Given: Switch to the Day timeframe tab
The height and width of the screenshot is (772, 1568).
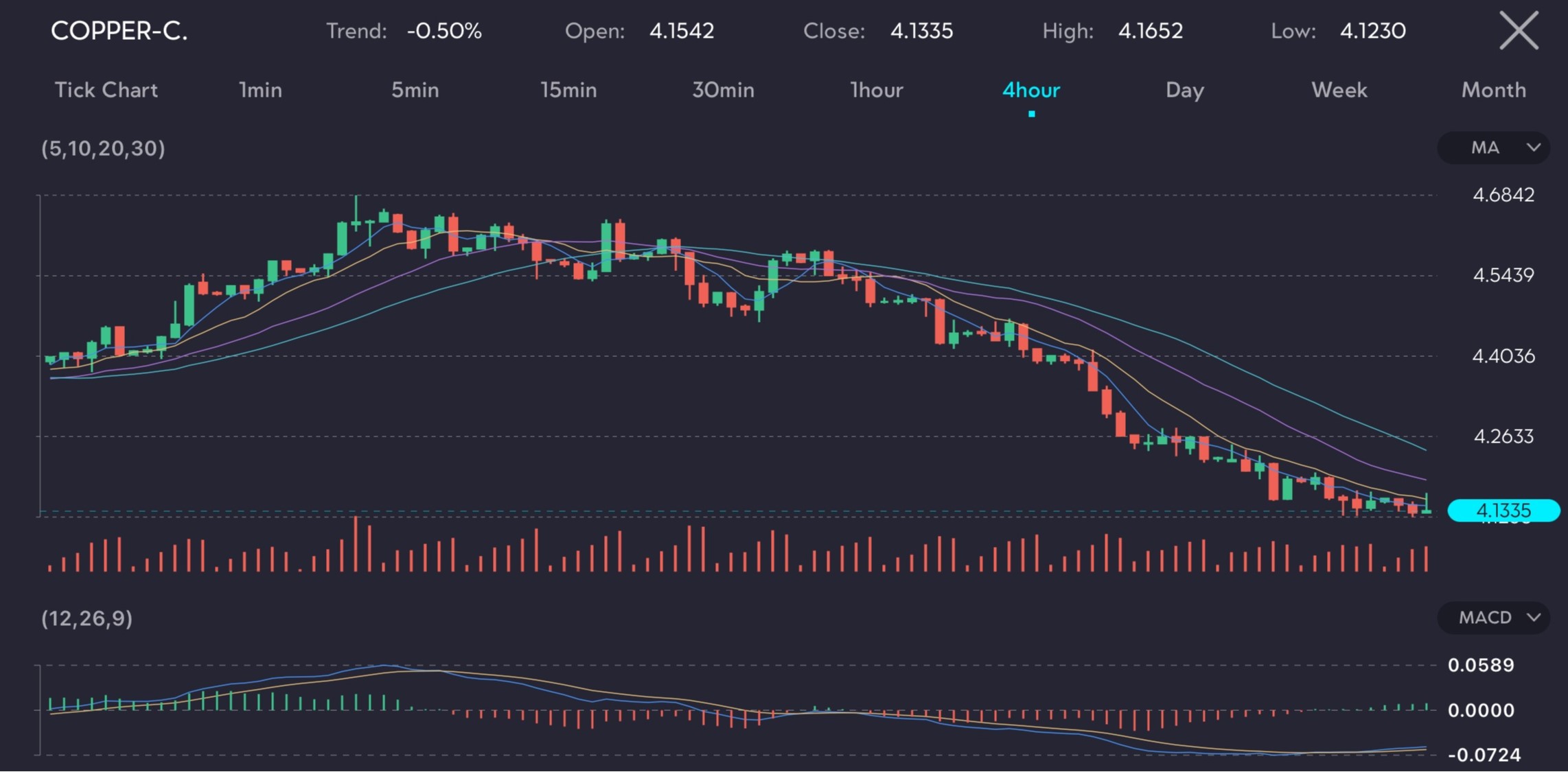Looking at the screenshot, I should pos(1185,90).
